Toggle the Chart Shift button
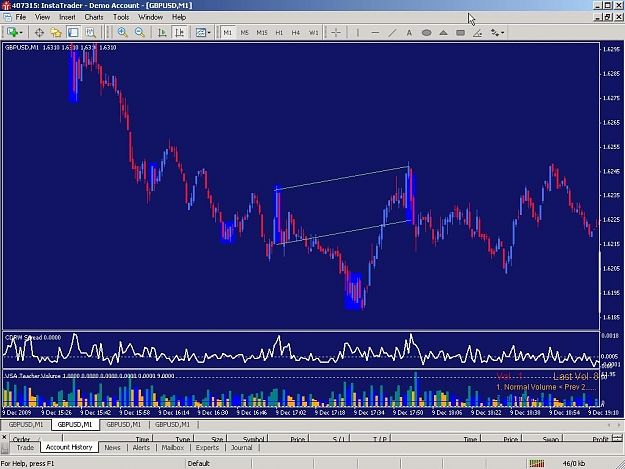The width and height of the screenshot is (625, 469). pos(179,33)
